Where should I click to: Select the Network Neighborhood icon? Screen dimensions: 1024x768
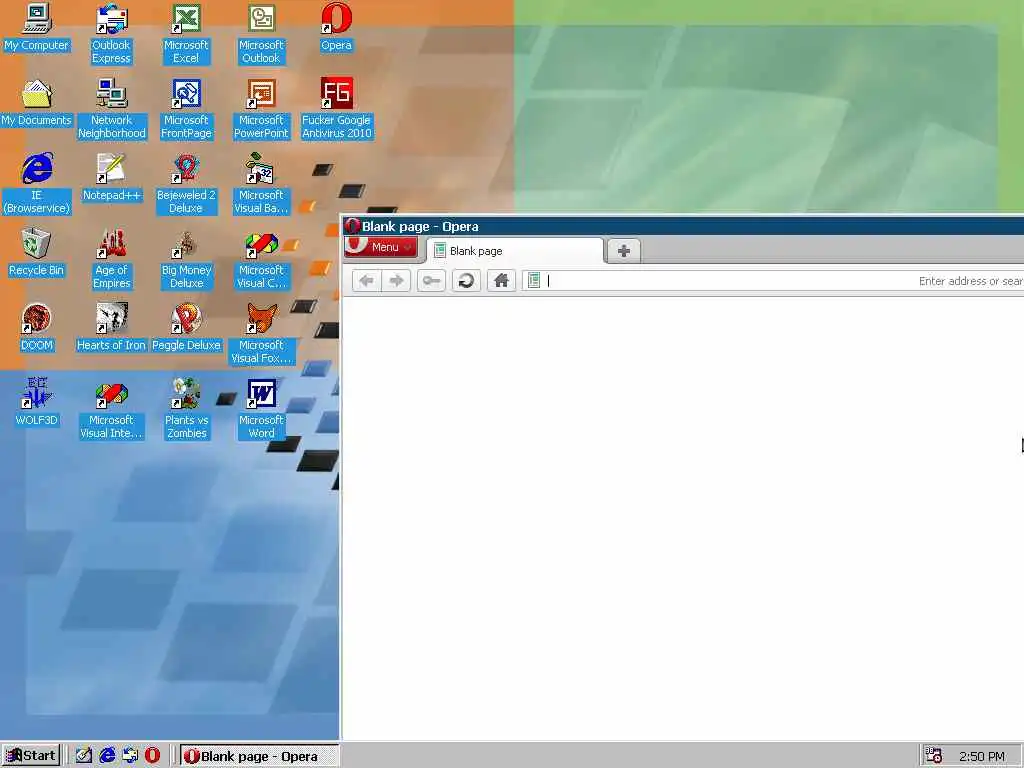coord(112,109)
